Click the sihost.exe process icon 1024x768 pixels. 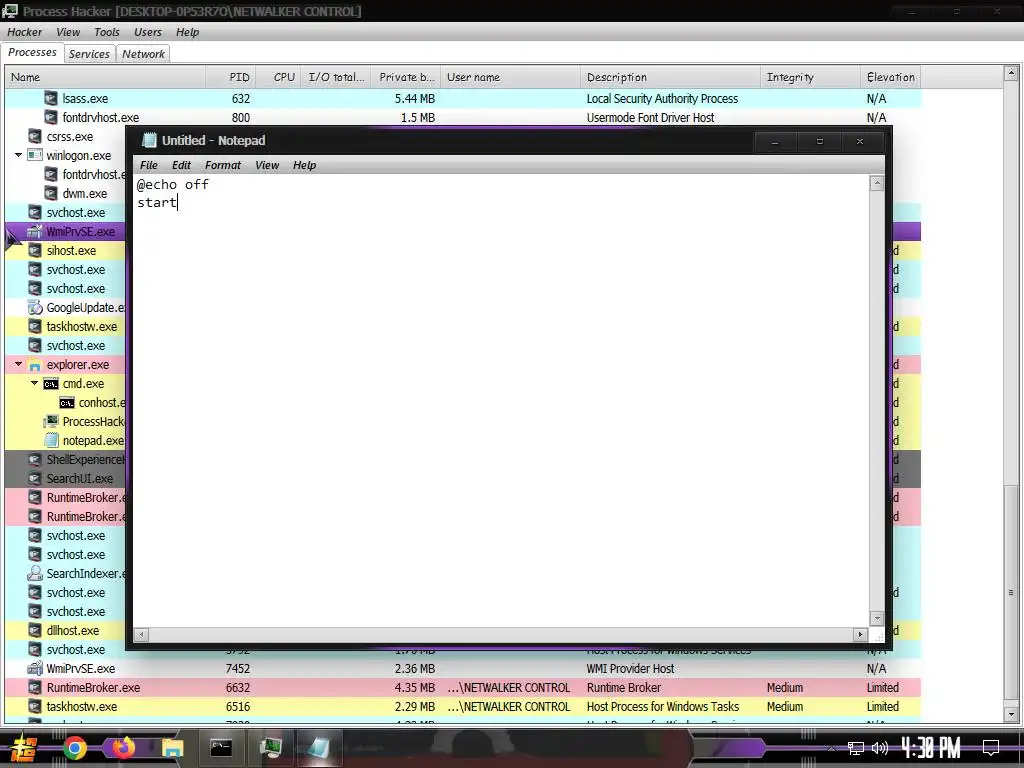(35, 250)
